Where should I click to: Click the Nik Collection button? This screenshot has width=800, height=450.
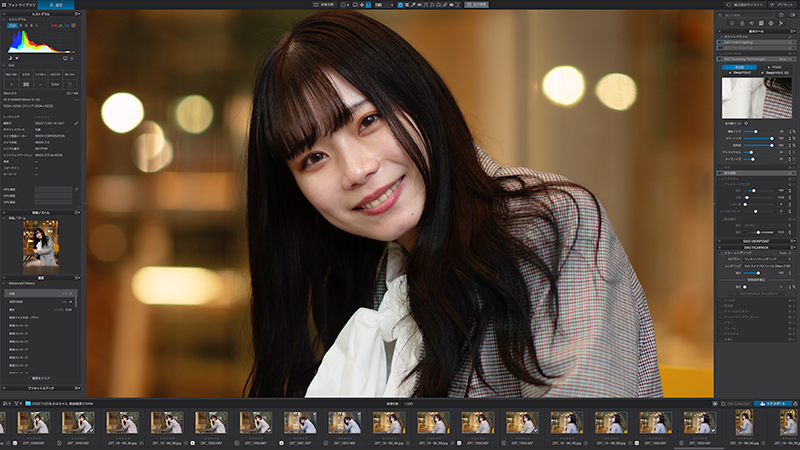coord(736,404)
